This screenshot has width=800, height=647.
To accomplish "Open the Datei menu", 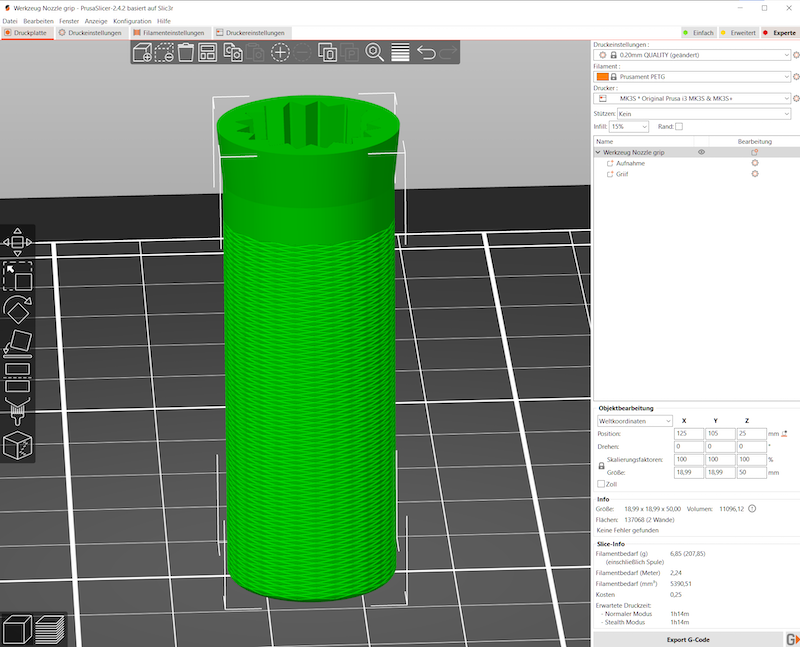I will pos(10,21).
